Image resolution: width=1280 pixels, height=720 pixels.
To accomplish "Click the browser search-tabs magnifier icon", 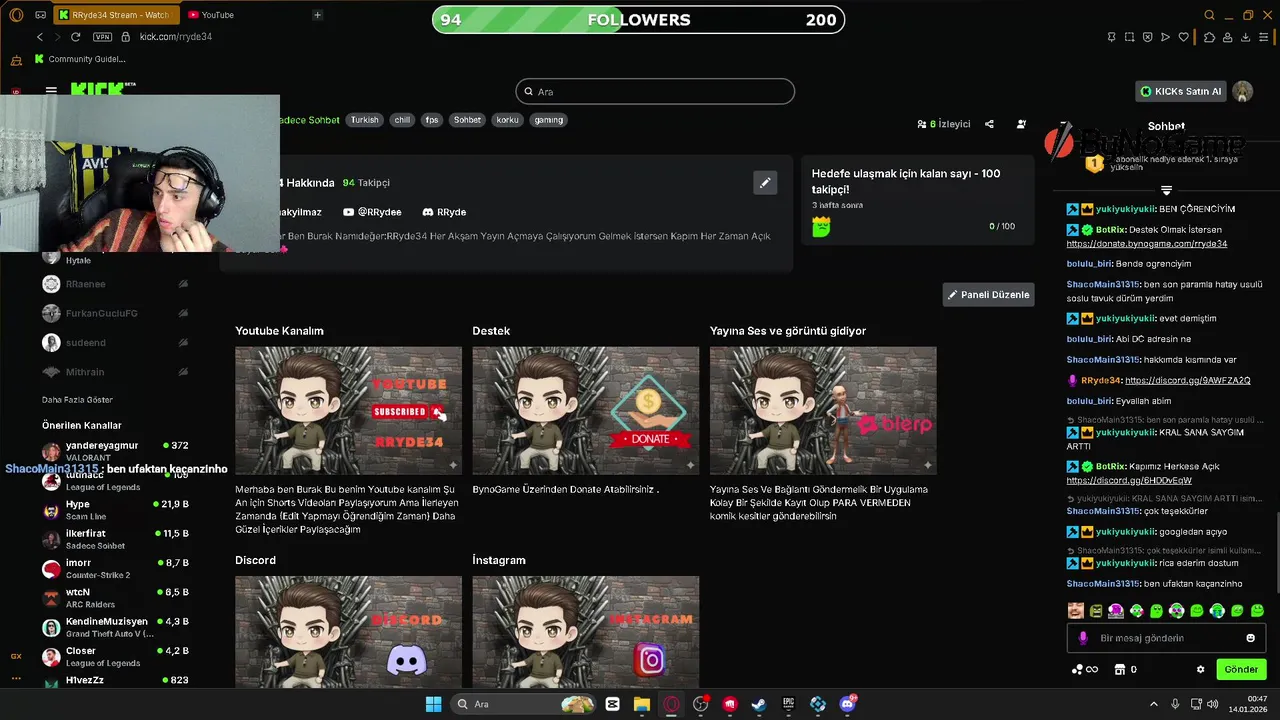I will (1209, 15).
